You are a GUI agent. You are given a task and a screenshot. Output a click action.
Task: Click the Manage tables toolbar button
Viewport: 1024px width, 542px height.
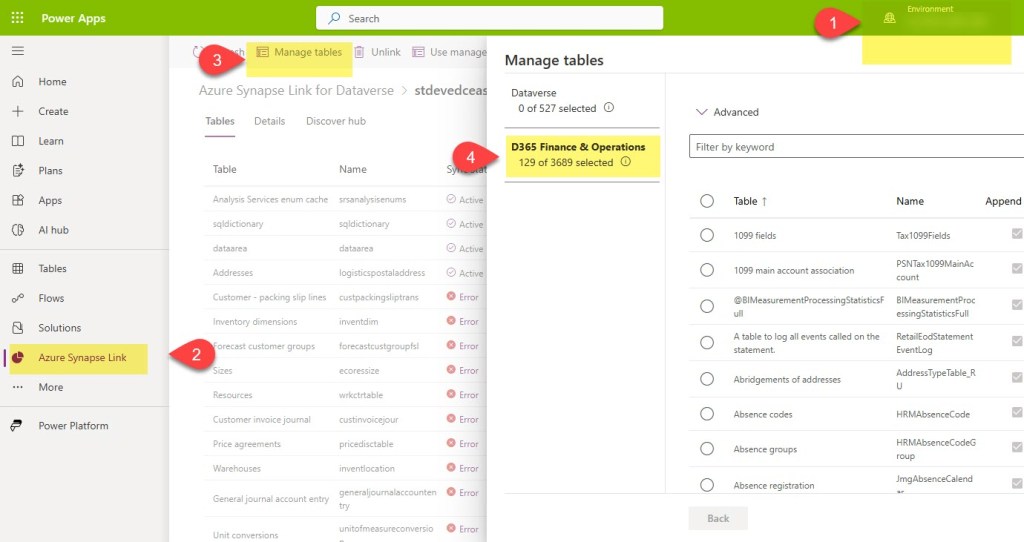299,52
